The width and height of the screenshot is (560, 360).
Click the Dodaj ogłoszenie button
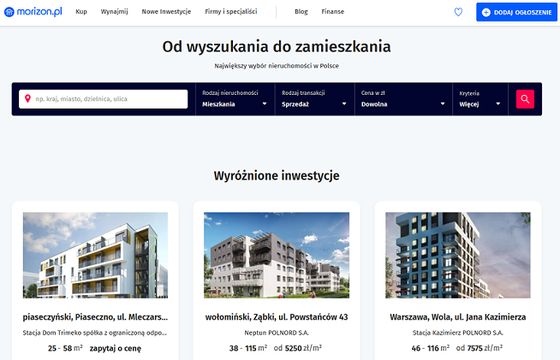[516, 12]
